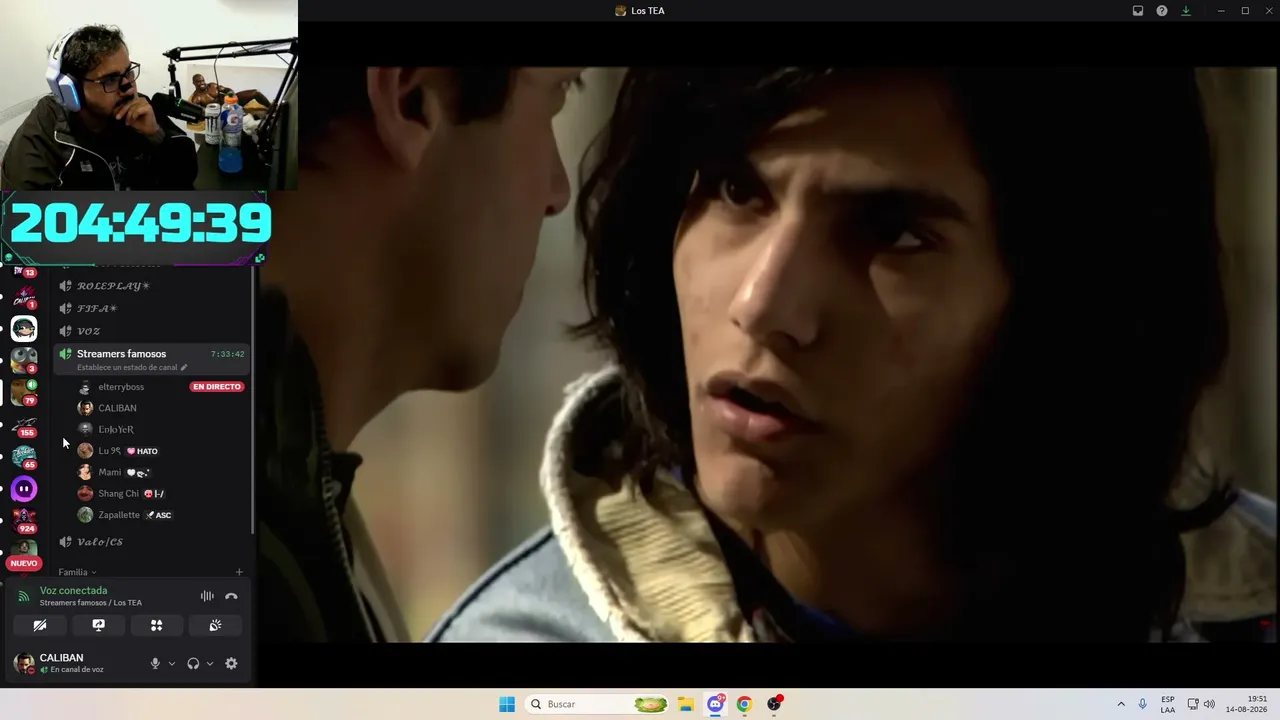1280x720 pixels.
Task: Click the Buscar taskbar search field
Action: [x=598, y=704]
